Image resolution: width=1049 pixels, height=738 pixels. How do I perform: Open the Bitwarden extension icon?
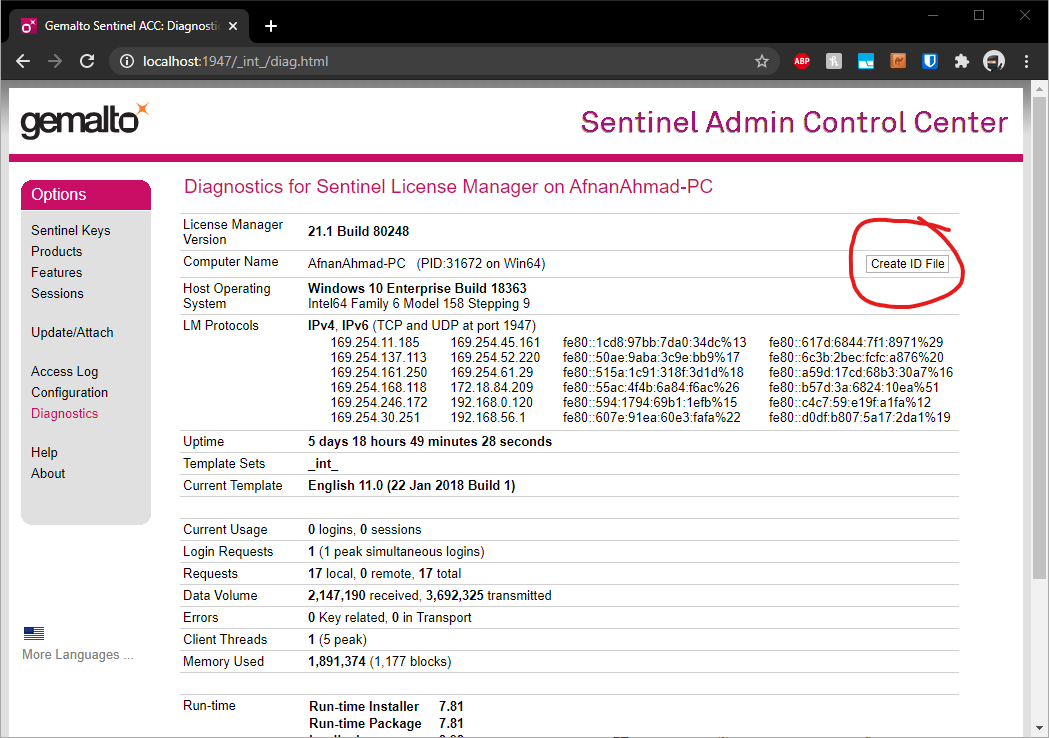tap(930, 61)
